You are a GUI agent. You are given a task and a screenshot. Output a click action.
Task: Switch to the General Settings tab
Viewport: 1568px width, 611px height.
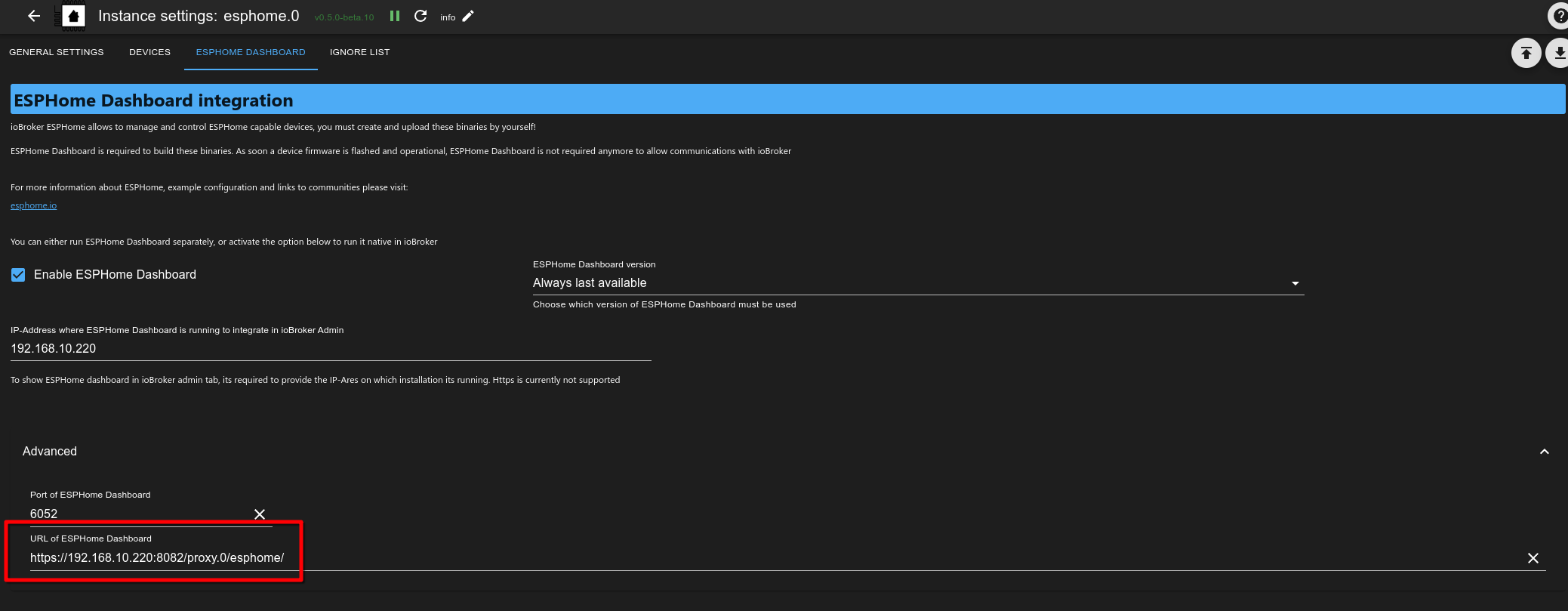(x=57, y=52)
